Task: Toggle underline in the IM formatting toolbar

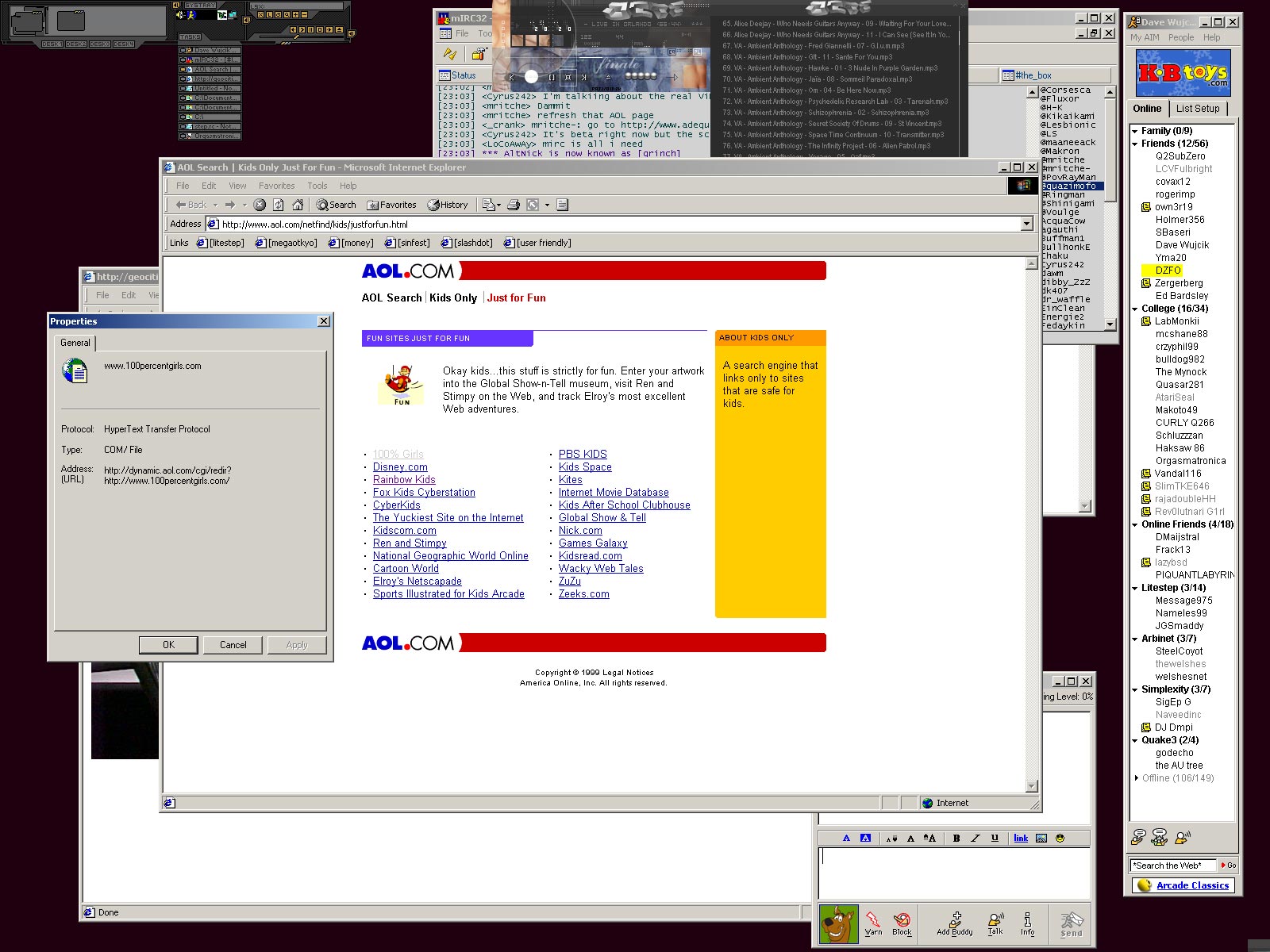Action: click(995, 838)
